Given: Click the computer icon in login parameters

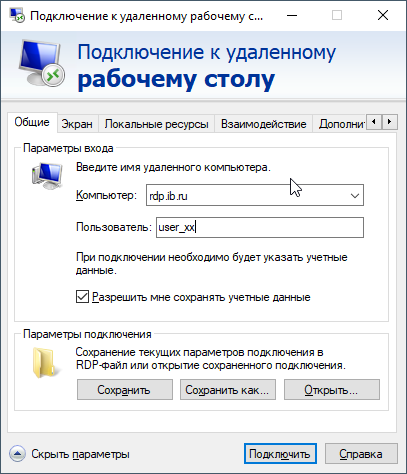Looking at the screenshot, I should pyautogui.click(x=47, y=176).
